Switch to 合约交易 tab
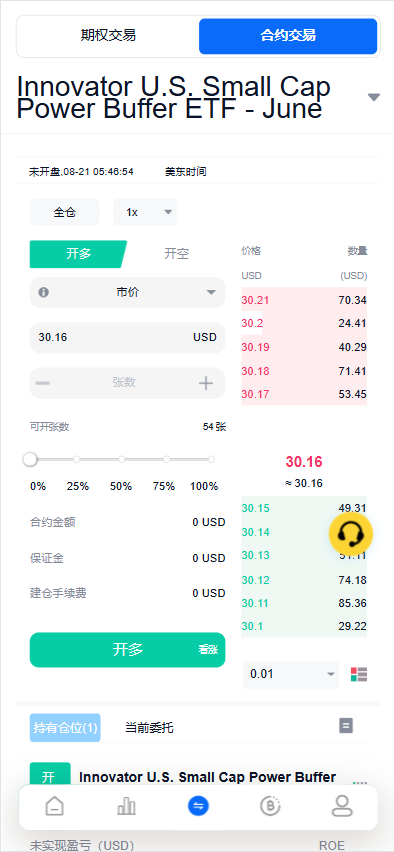Viewport: 394px width, 852px height. (288, 36)
